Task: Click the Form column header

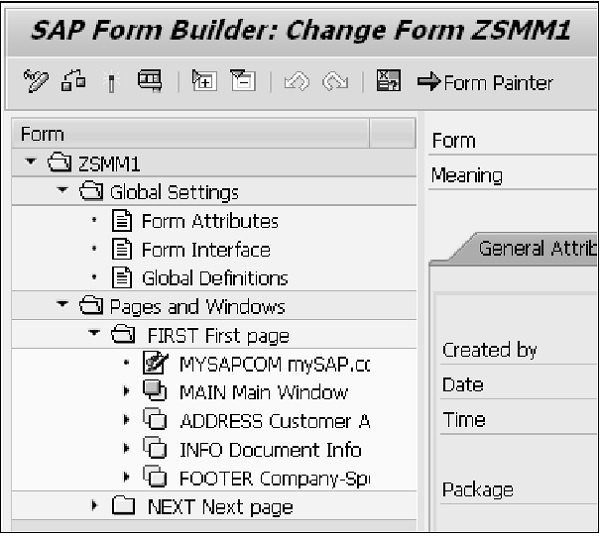Action: (190, 133)
